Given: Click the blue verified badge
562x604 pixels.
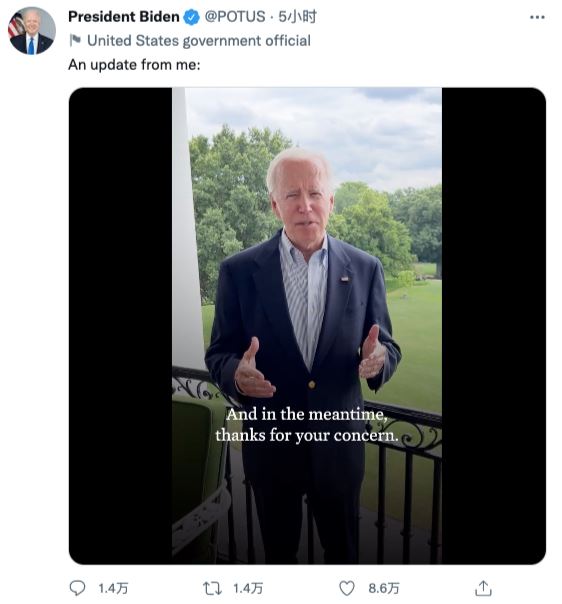Looking at the screenshot, I should (x=191, y=17).
